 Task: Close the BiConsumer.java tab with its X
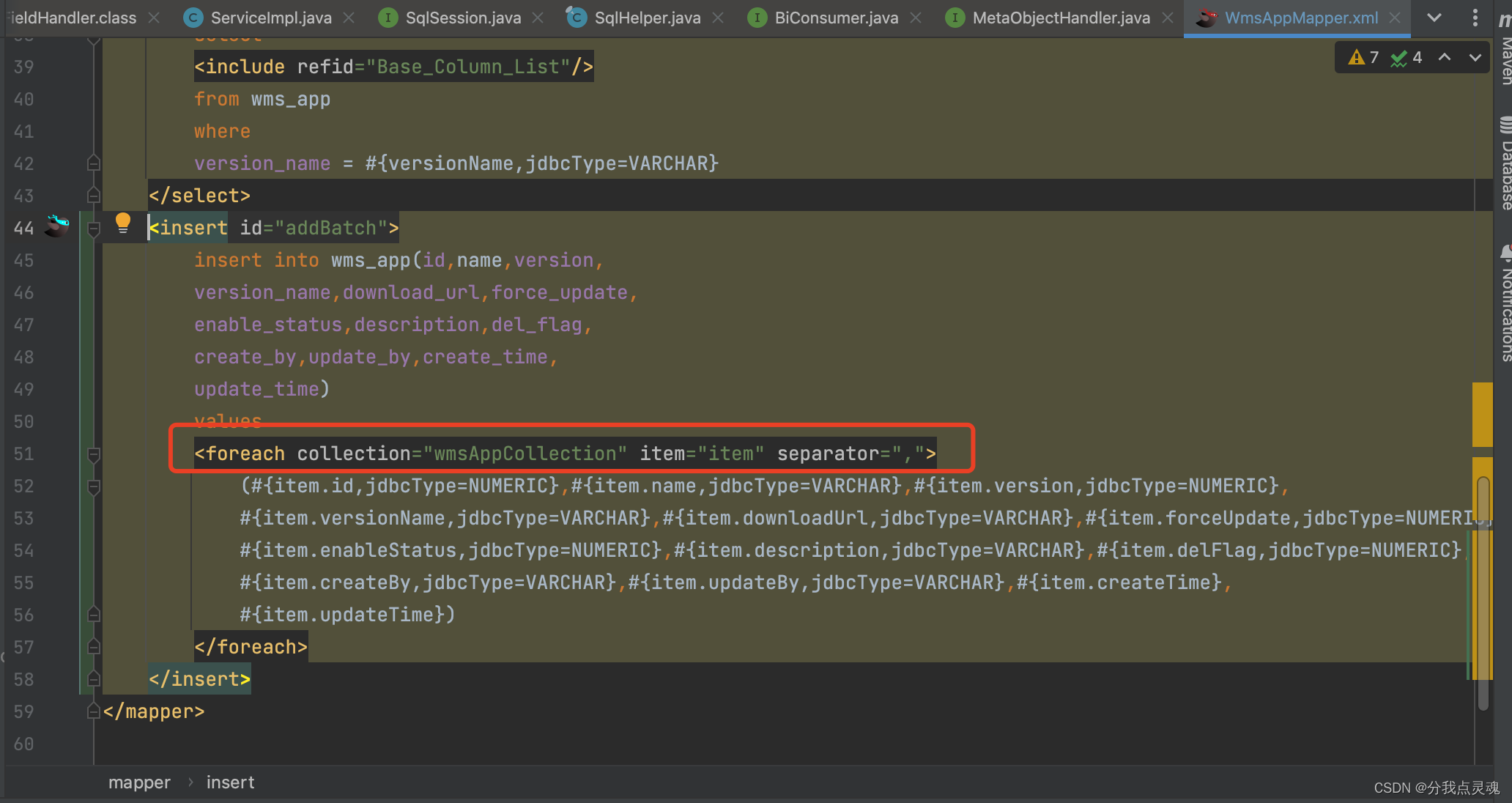tap(916, 18)
